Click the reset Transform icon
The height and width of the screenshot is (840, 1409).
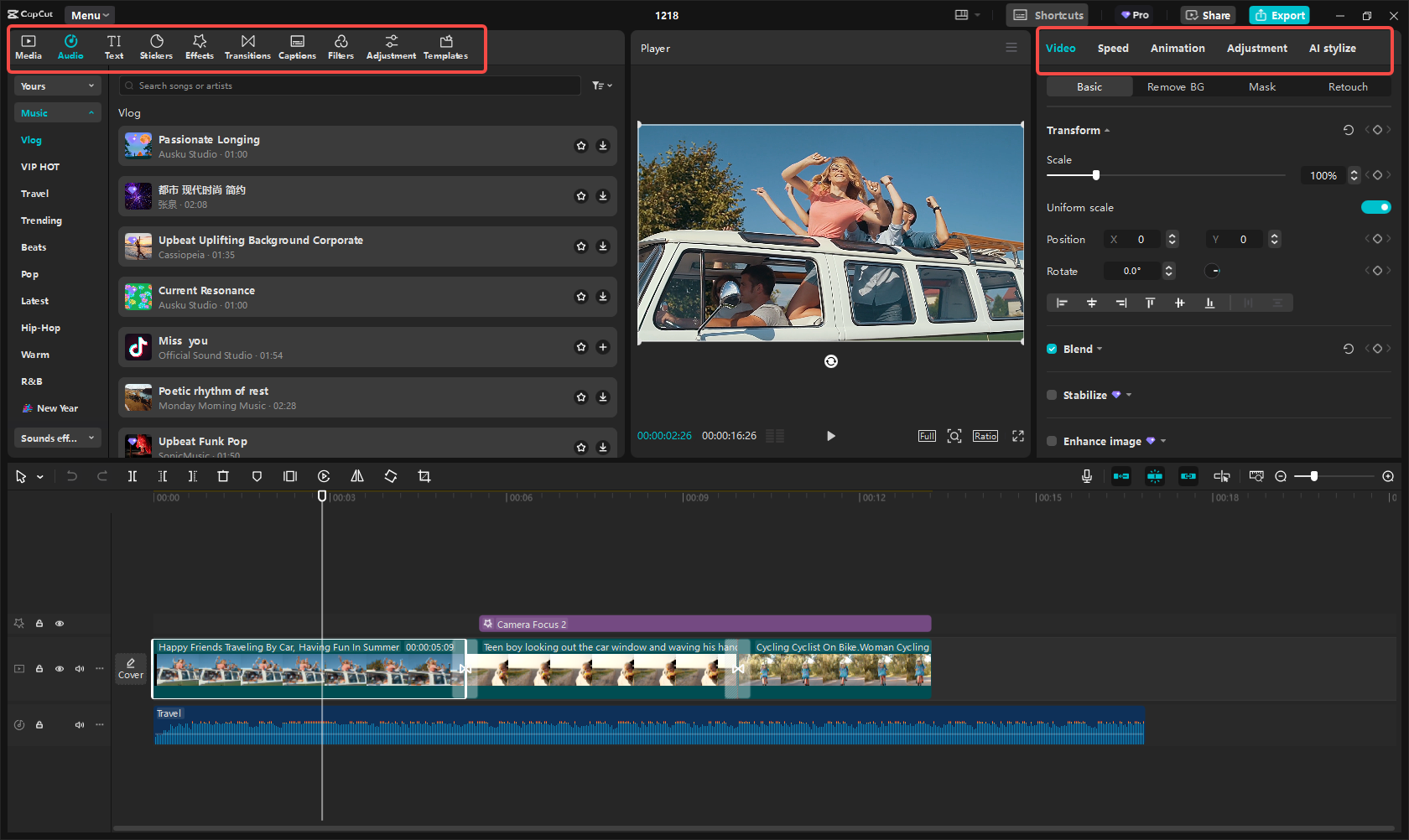pos(1349,130)
